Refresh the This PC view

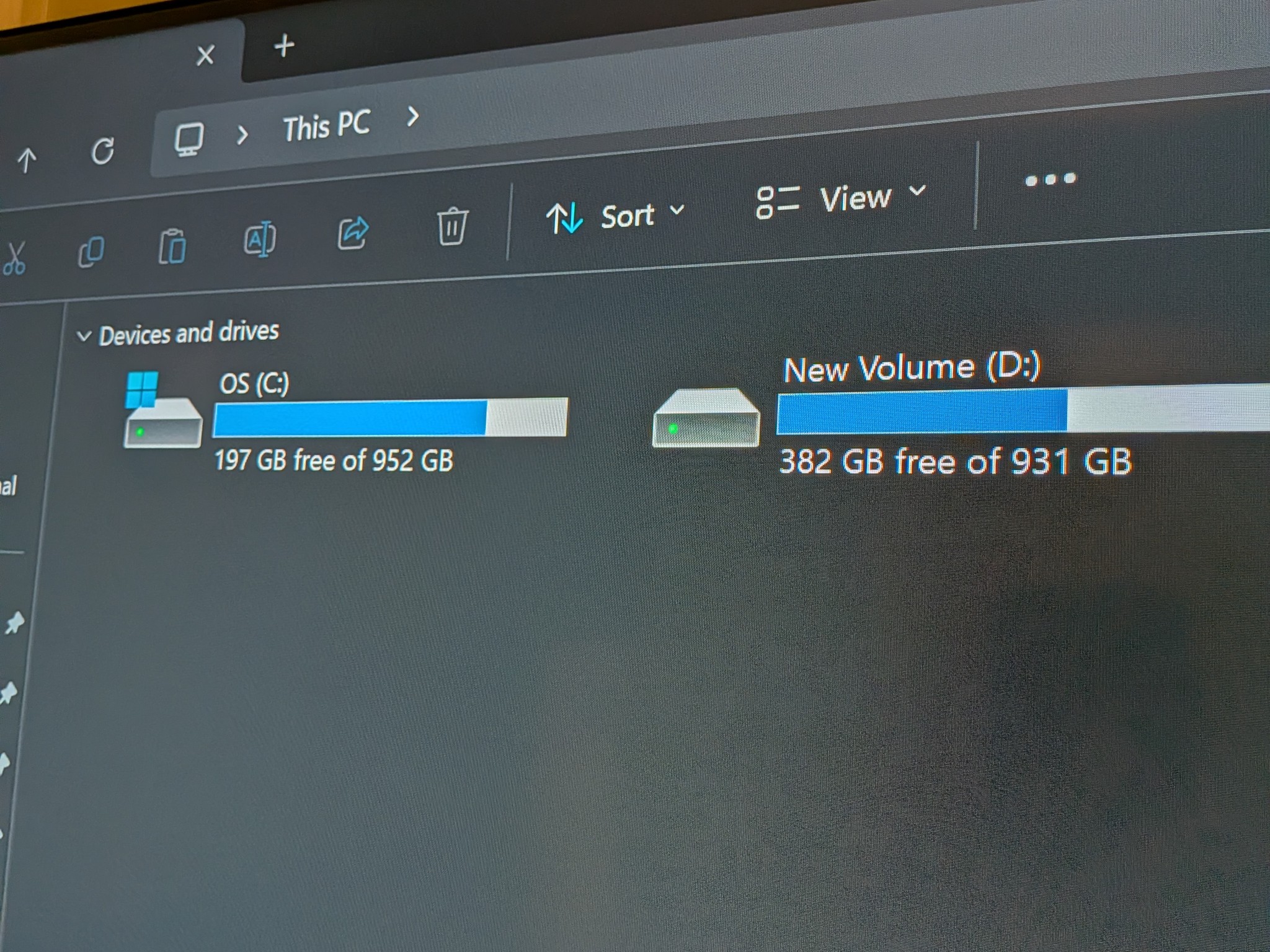(x=103, y=151)
